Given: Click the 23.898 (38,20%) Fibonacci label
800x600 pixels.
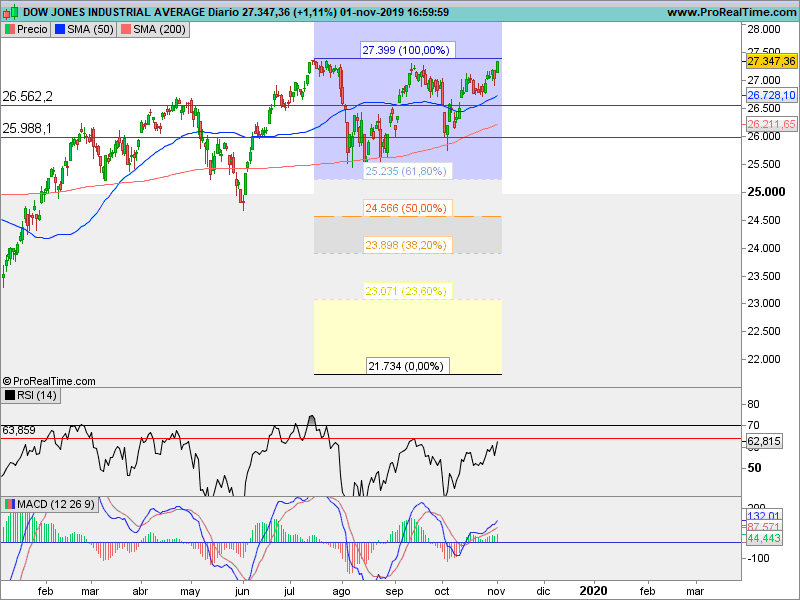Looking at the screenshot, I should tap(406, 245).
